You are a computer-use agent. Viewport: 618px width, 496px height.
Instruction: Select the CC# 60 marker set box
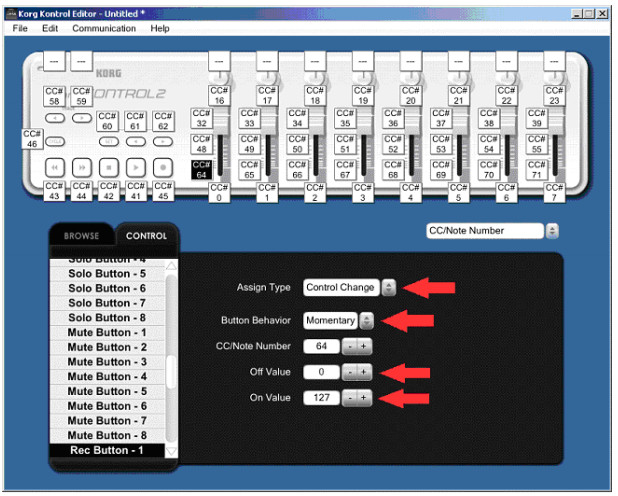pyautogui.click(x=107, y=121)
